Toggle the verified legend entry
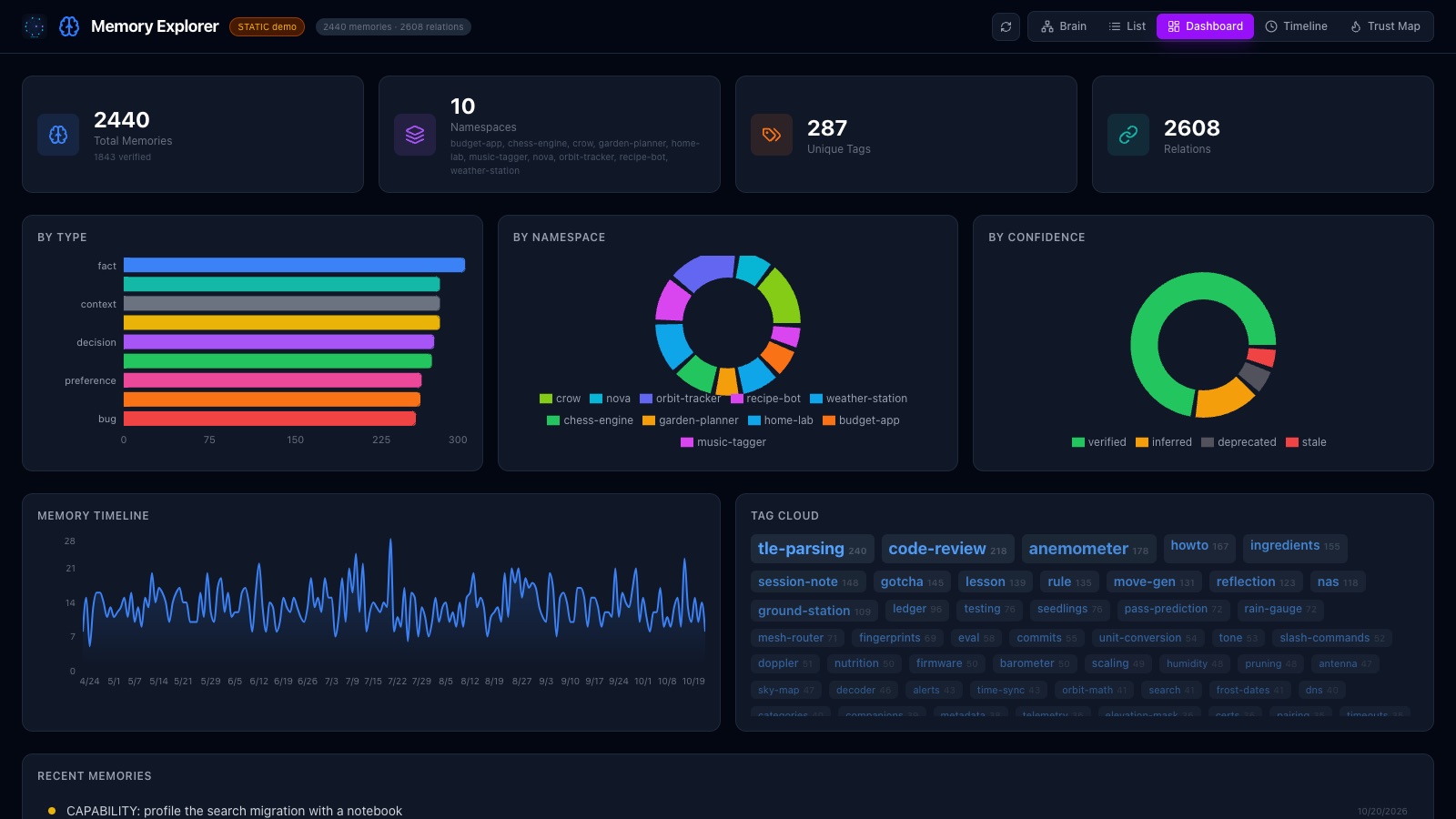 click(1098, 442)
